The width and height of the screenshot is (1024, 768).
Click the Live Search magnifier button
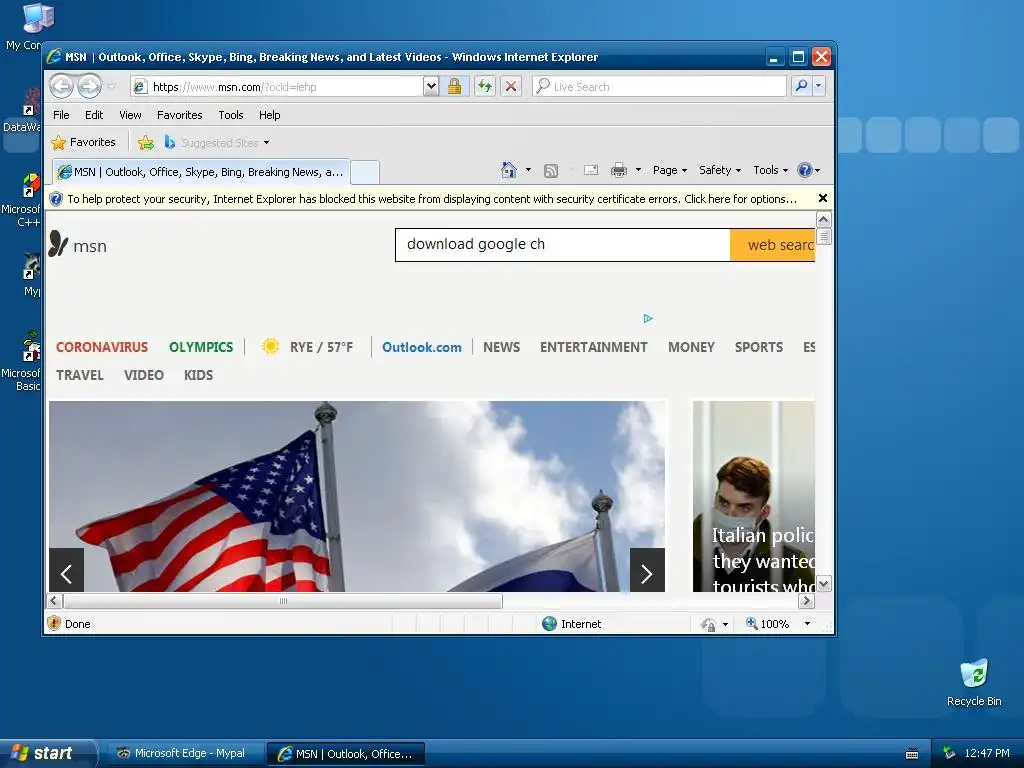click(801, 86)
